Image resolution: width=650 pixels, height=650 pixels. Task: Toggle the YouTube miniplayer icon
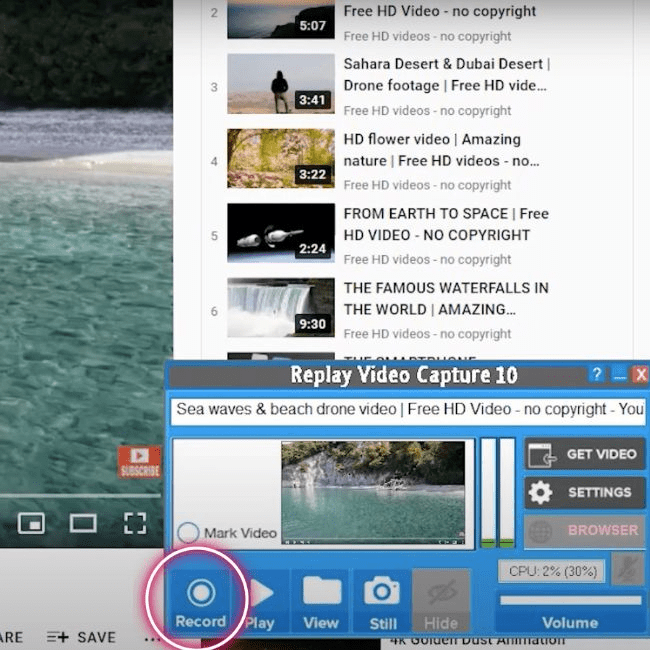pos(32,523)
